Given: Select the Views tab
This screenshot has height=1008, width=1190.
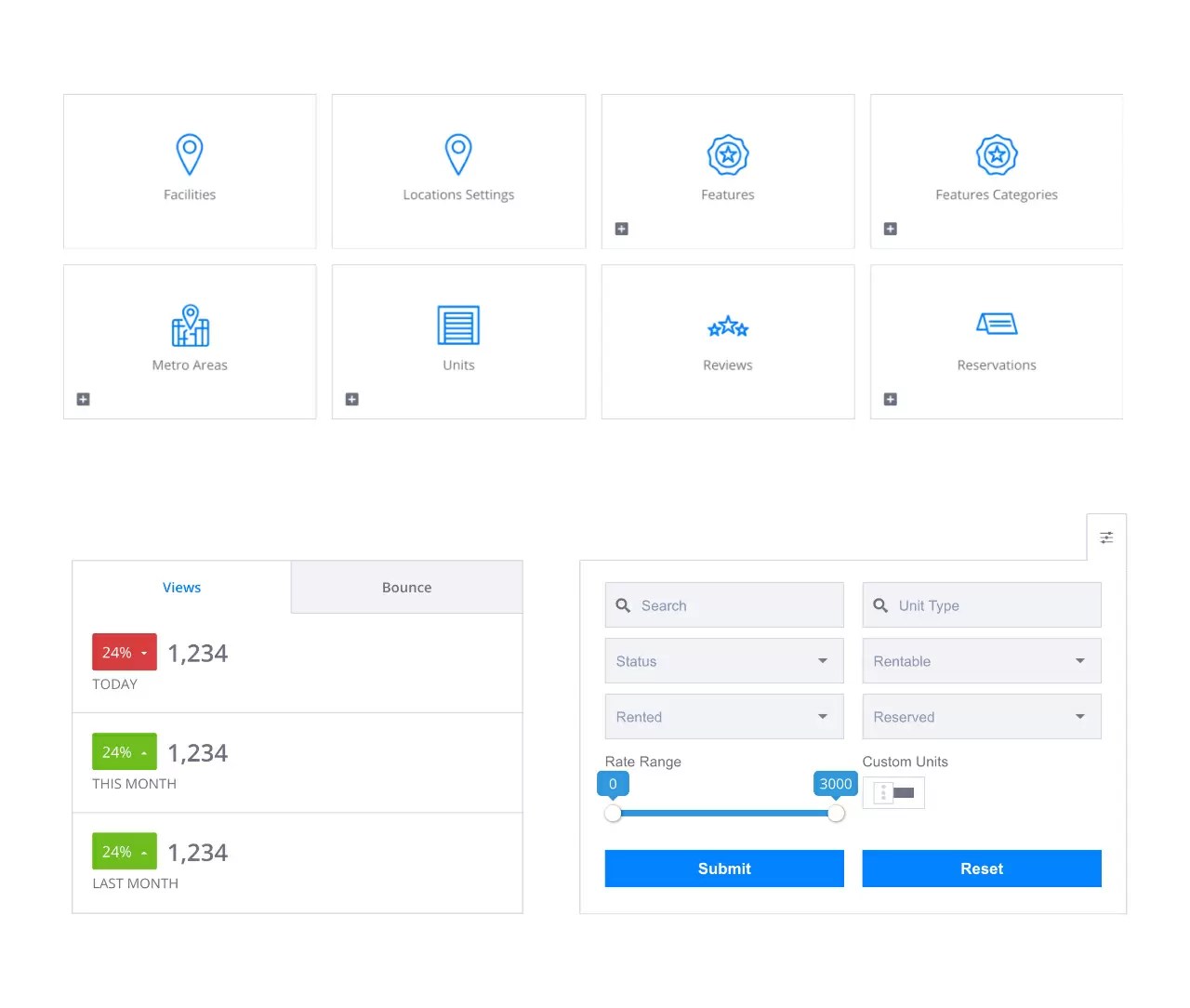Looking at the screenshot, I should (x=181, y=587).
